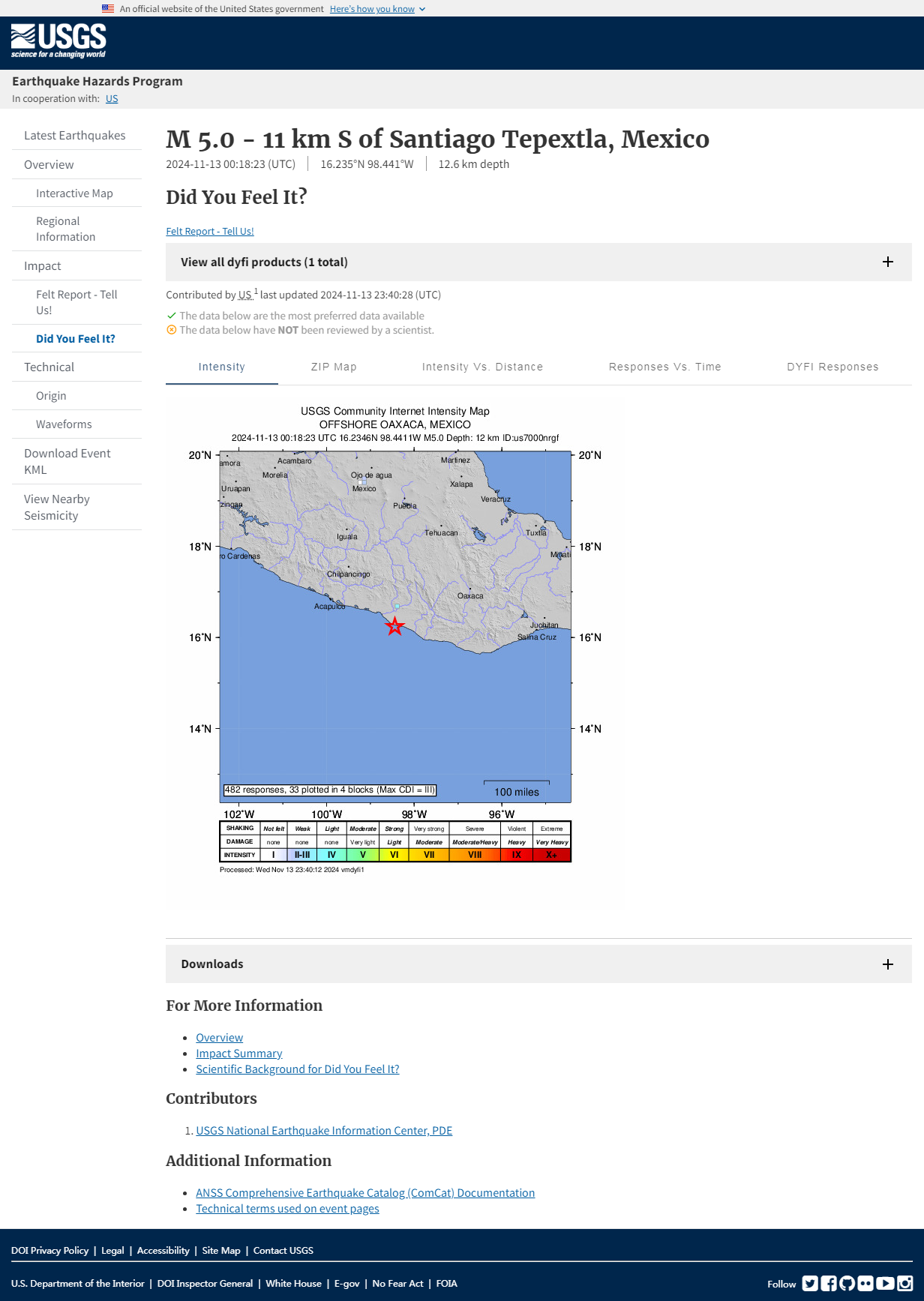Click intensity IV cyan legend swatch
The width and height of the screenshot is (924, 1301).
pyautogui.click(x=331, y=855)
